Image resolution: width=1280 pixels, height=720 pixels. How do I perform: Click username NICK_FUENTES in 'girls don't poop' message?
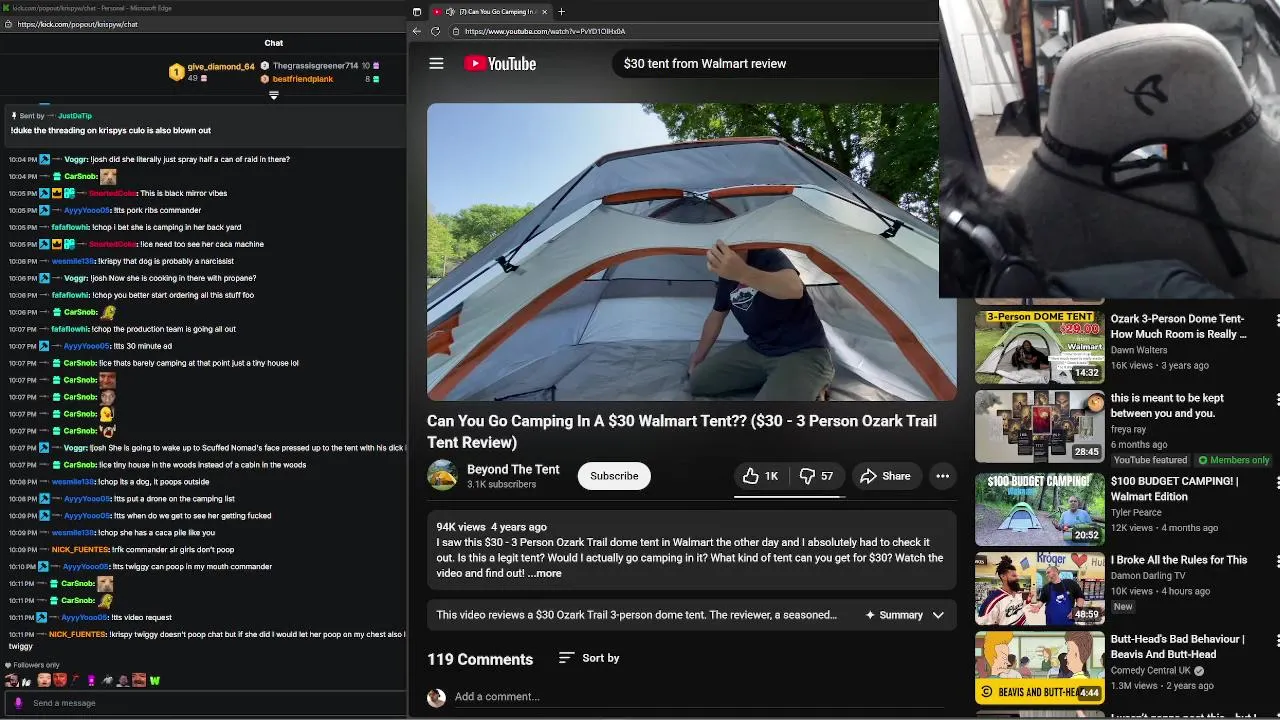click(x=78, y=549)
